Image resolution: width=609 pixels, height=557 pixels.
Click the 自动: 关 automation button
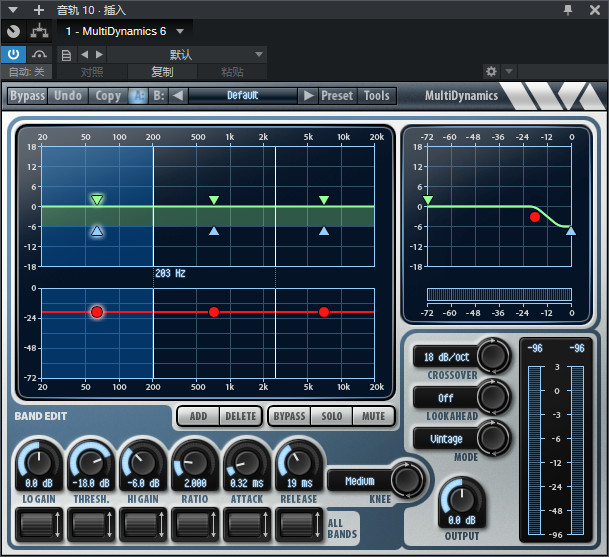(x=26, y=72)
